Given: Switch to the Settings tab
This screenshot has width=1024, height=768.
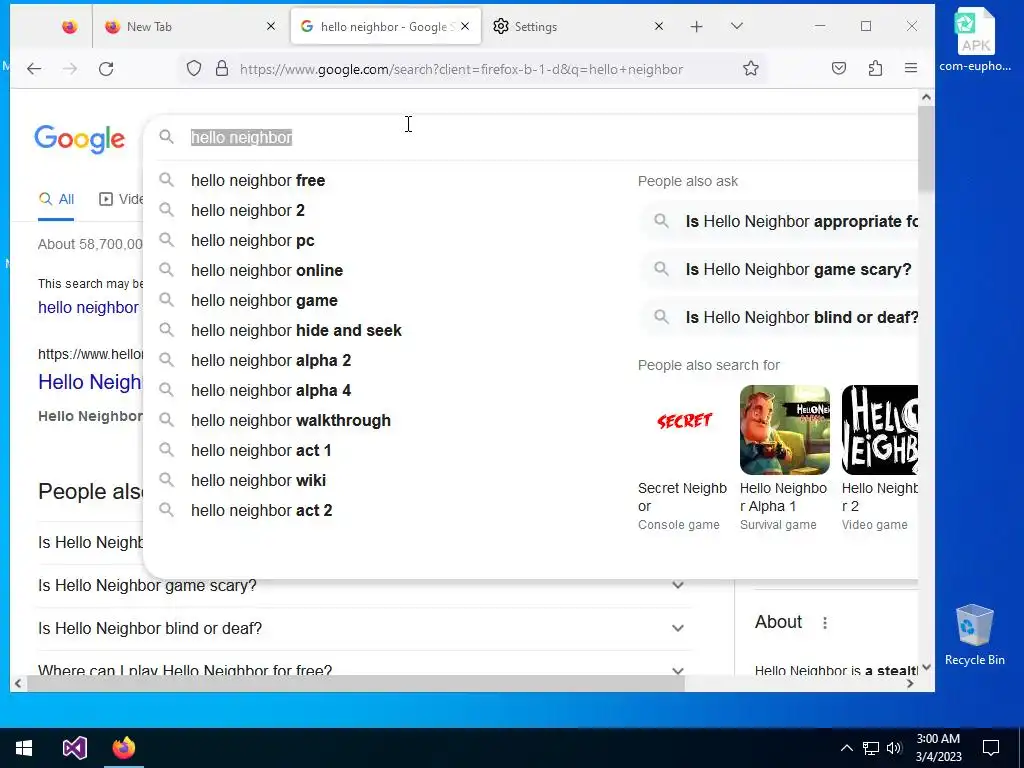Looking at the screenshot, I should tap(579, 27).
